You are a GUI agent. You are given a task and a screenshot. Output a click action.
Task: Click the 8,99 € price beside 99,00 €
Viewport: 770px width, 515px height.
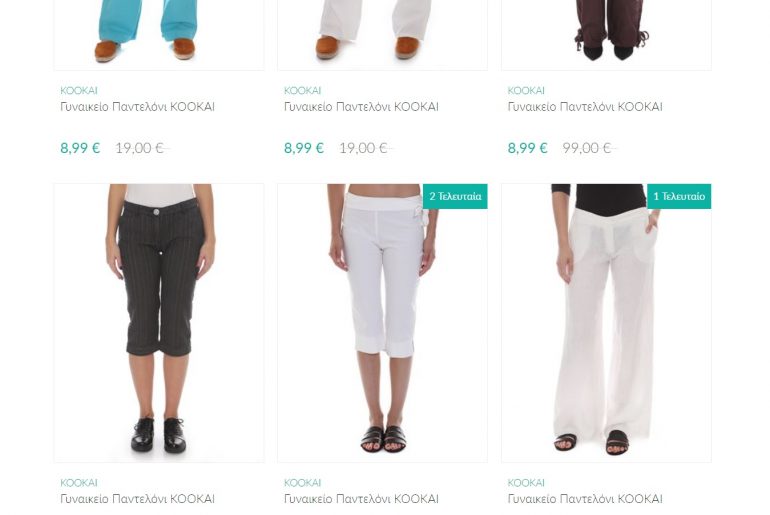527,148
